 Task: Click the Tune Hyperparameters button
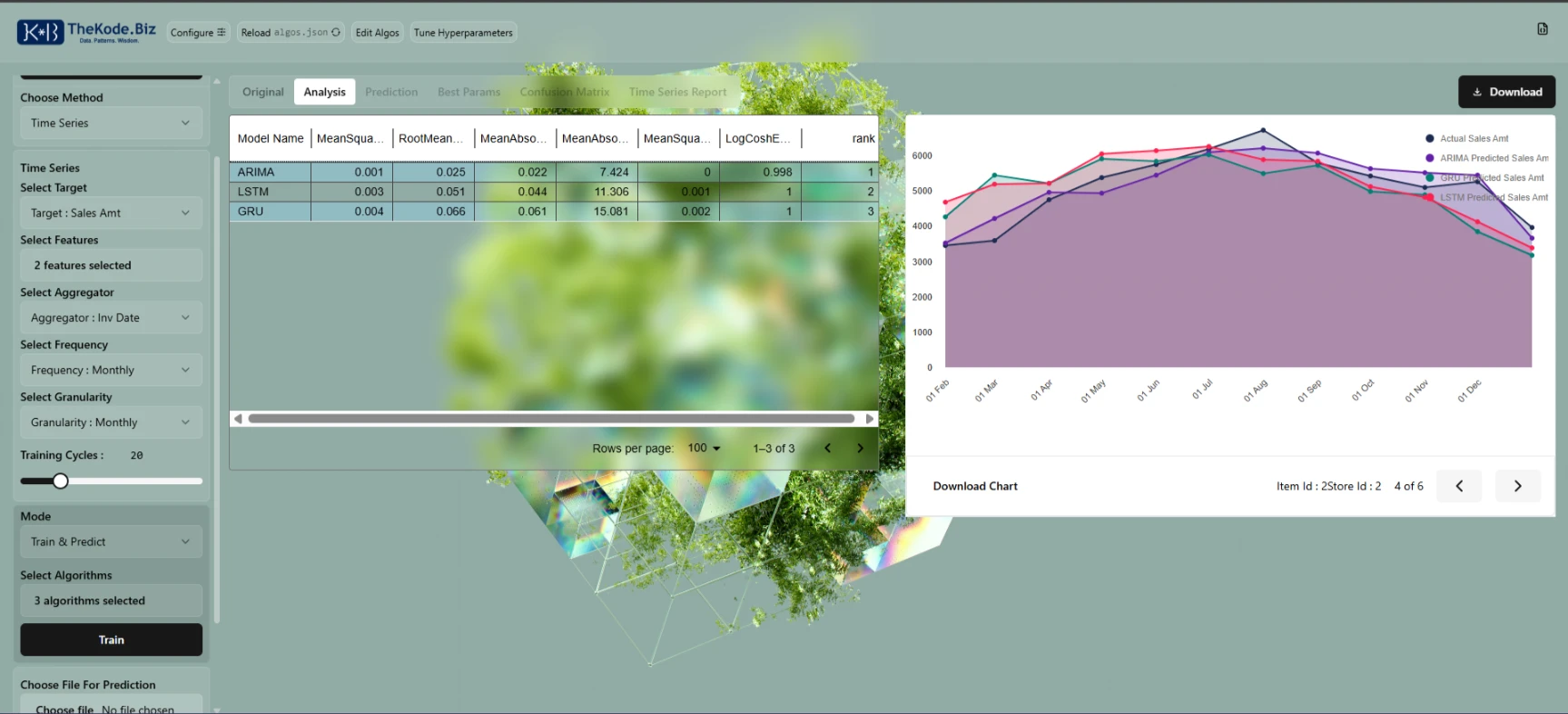click(x=463, y=33)
